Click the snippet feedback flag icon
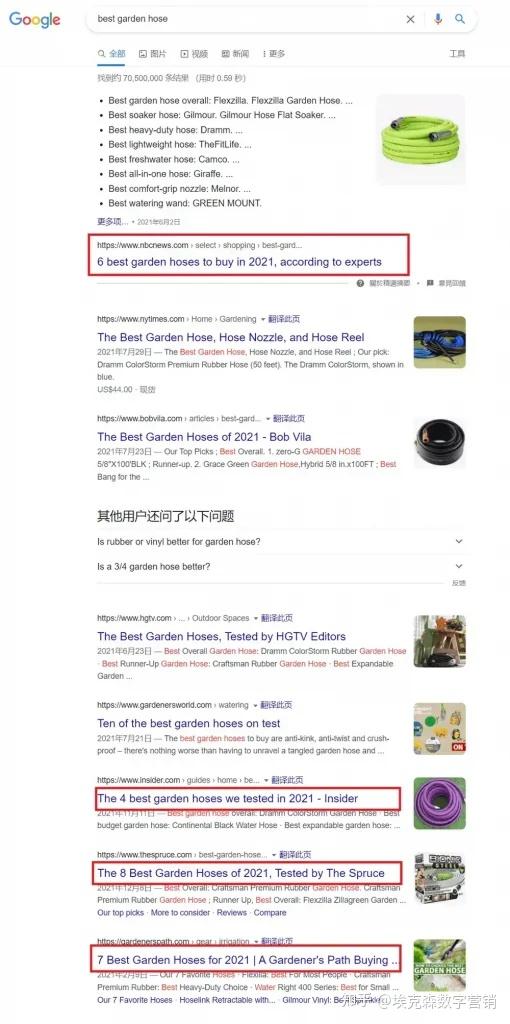The width and height of the screenshot is (510, 1024). 430,283
